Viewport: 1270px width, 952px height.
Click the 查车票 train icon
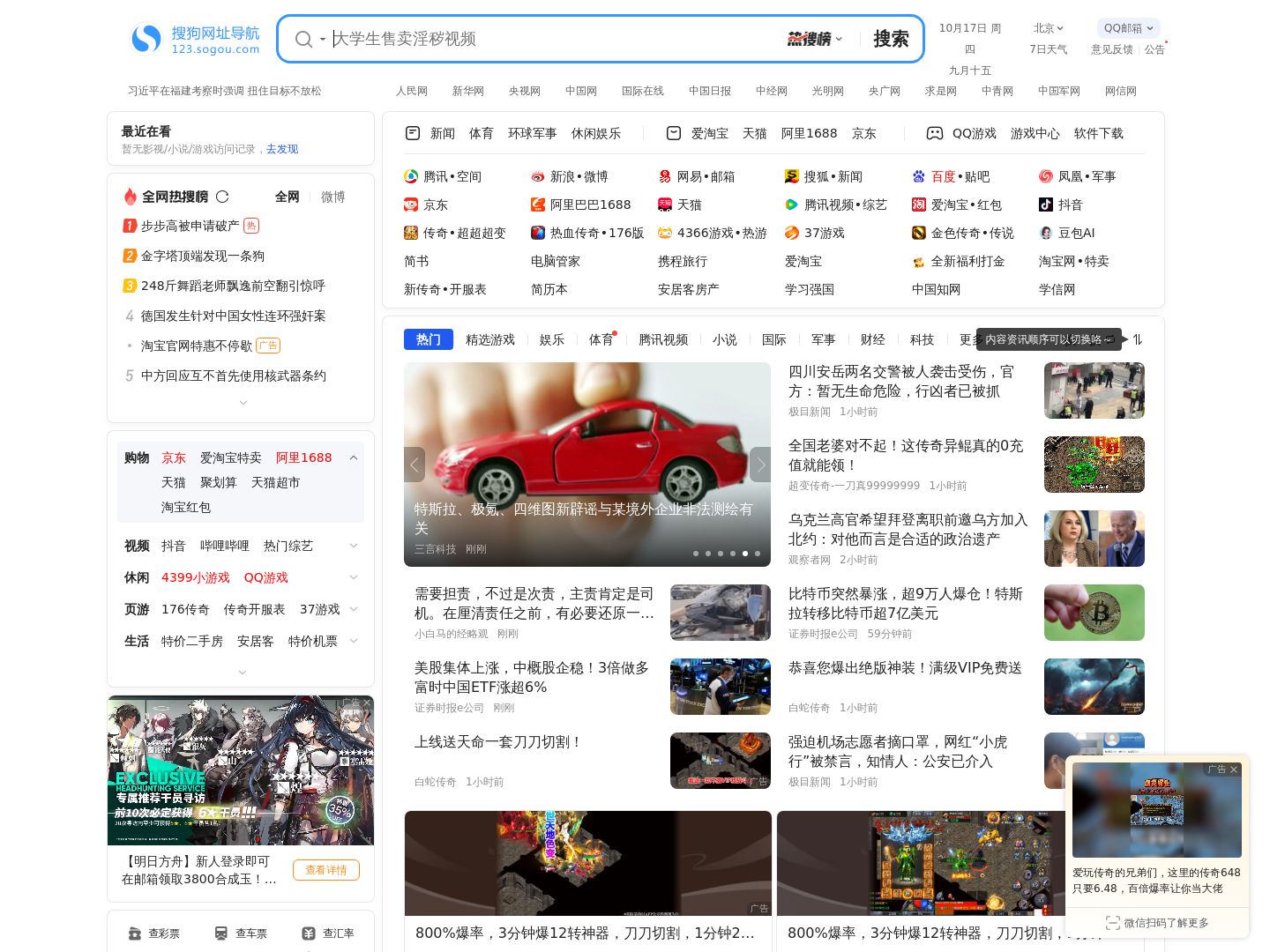[221, 933]
